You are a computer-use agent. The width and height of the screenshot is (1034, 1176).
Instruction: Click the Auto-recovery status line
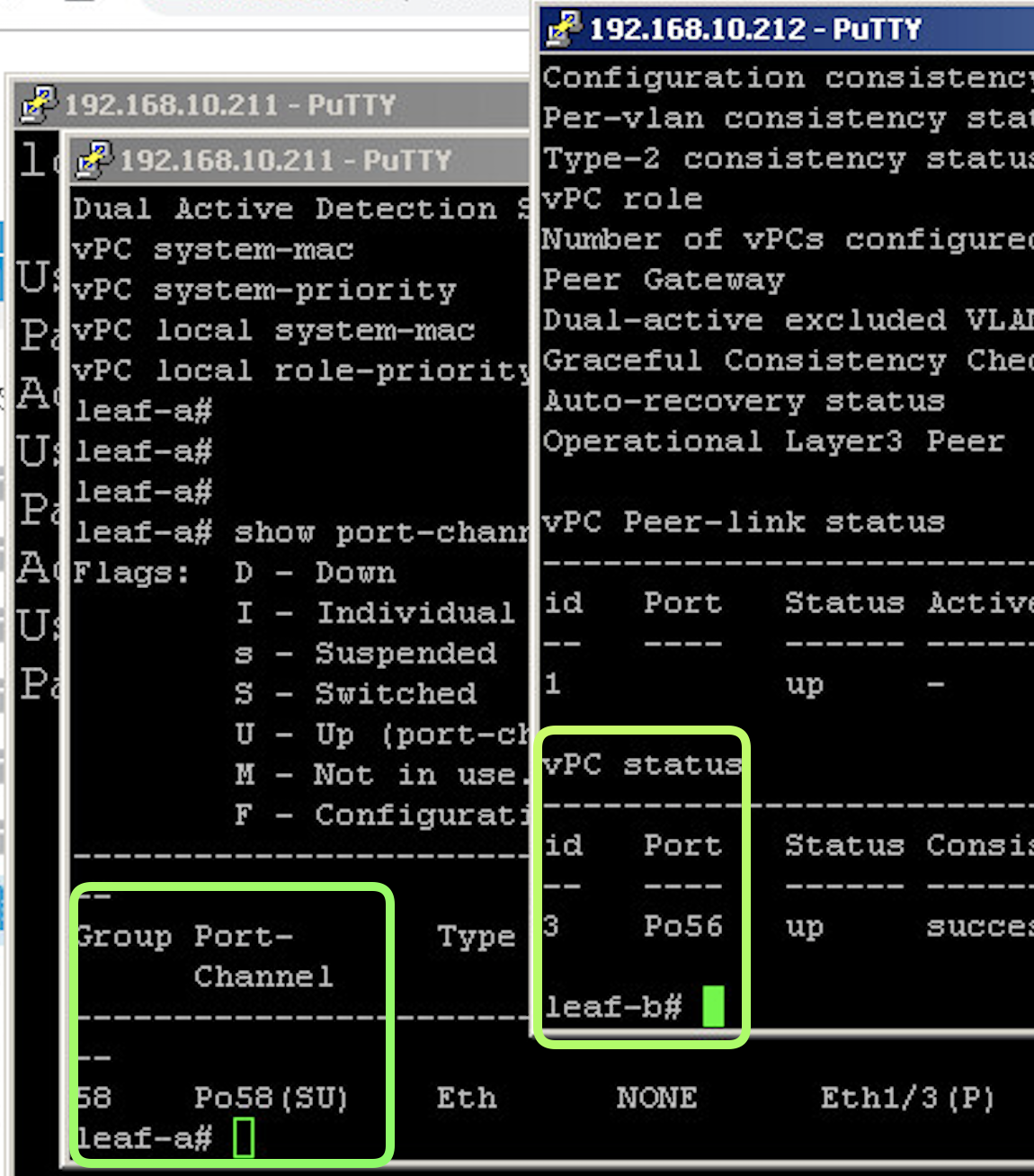tap(743, 401)
